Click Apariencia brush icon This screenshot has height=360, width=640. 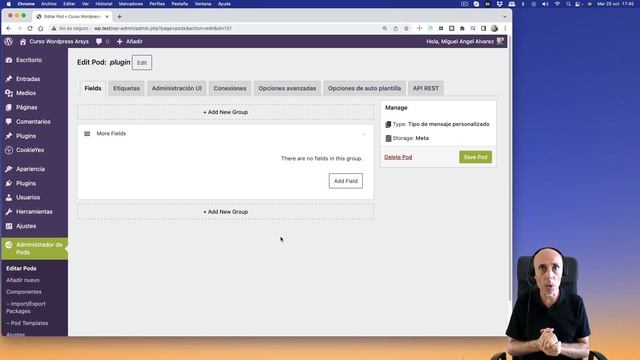[9, 169]
